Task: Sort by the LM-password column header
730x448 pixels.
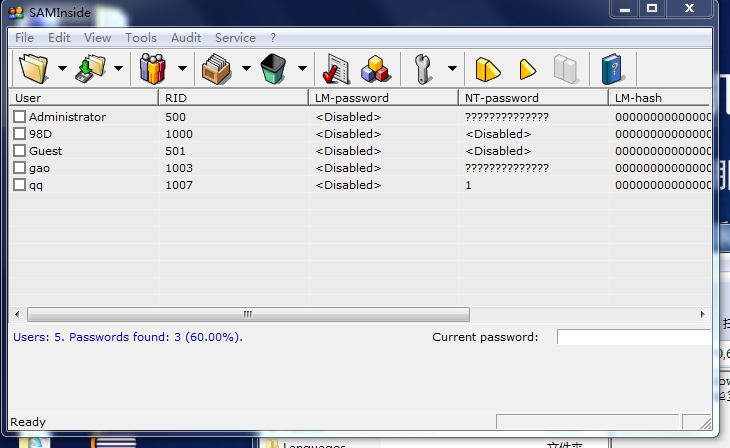Action: click(384, 98)
